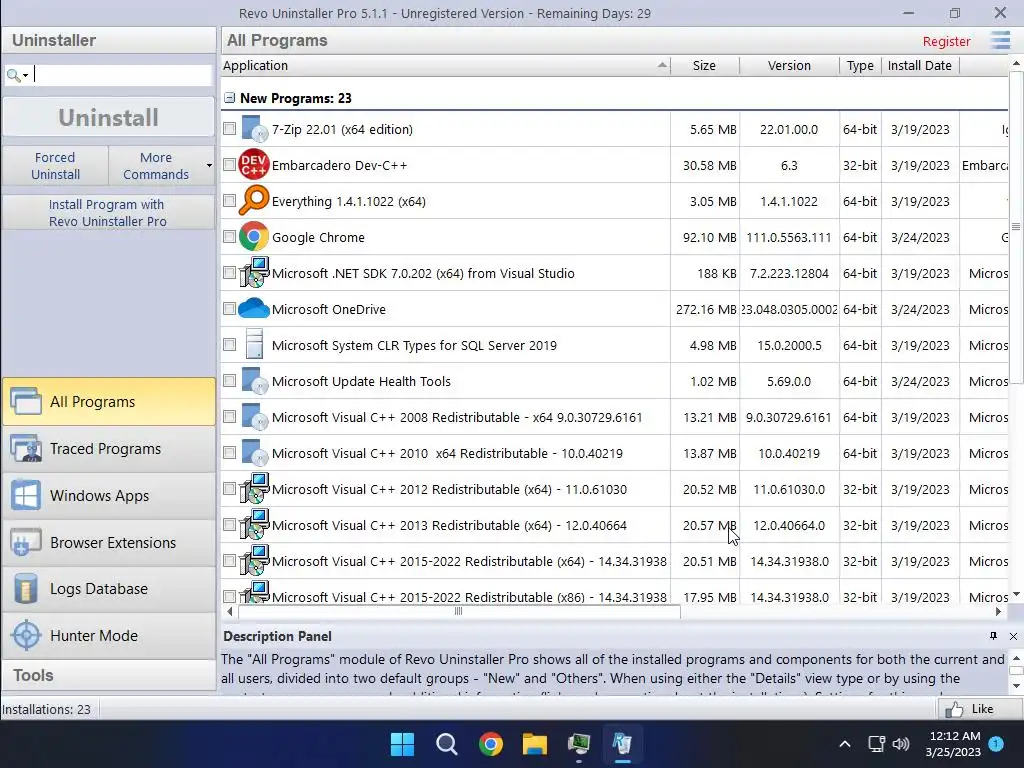Sort the list by Size column
This screenshot has height=768, width=1024.
click(x=704, y=65)
